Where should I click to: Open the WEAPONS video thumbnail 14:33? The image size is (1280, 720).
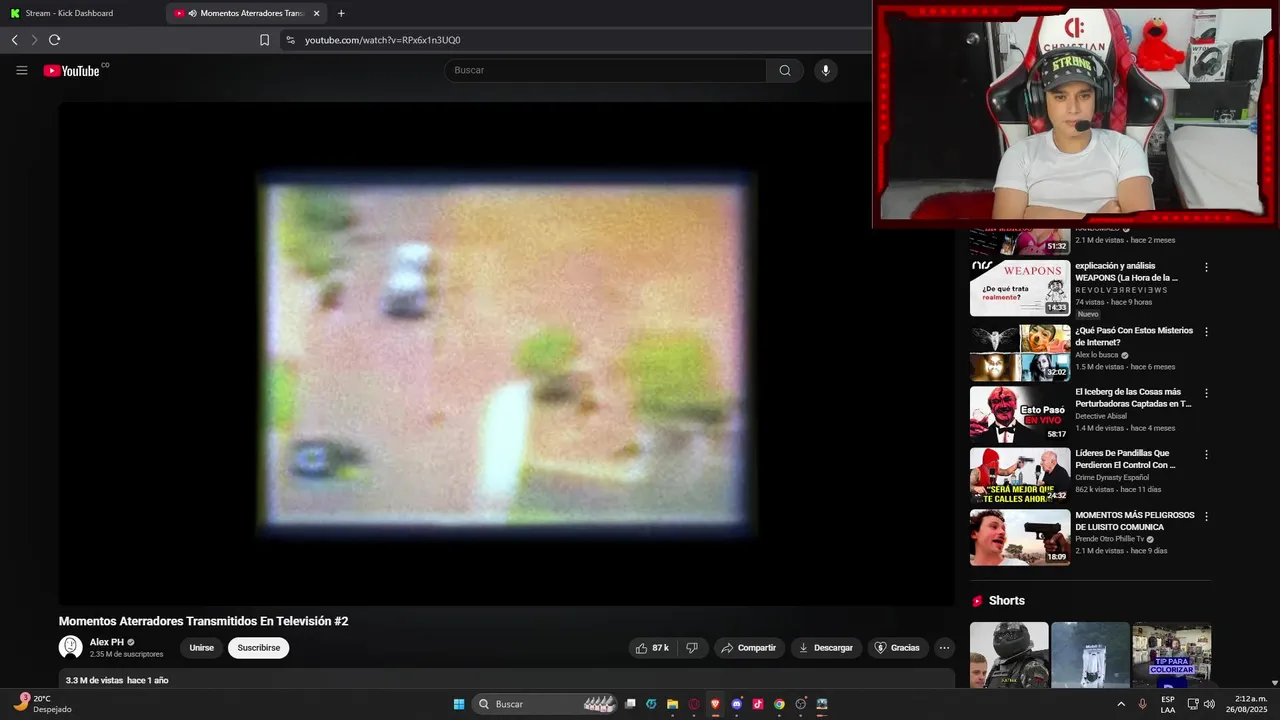click(x=1020, y=288)
